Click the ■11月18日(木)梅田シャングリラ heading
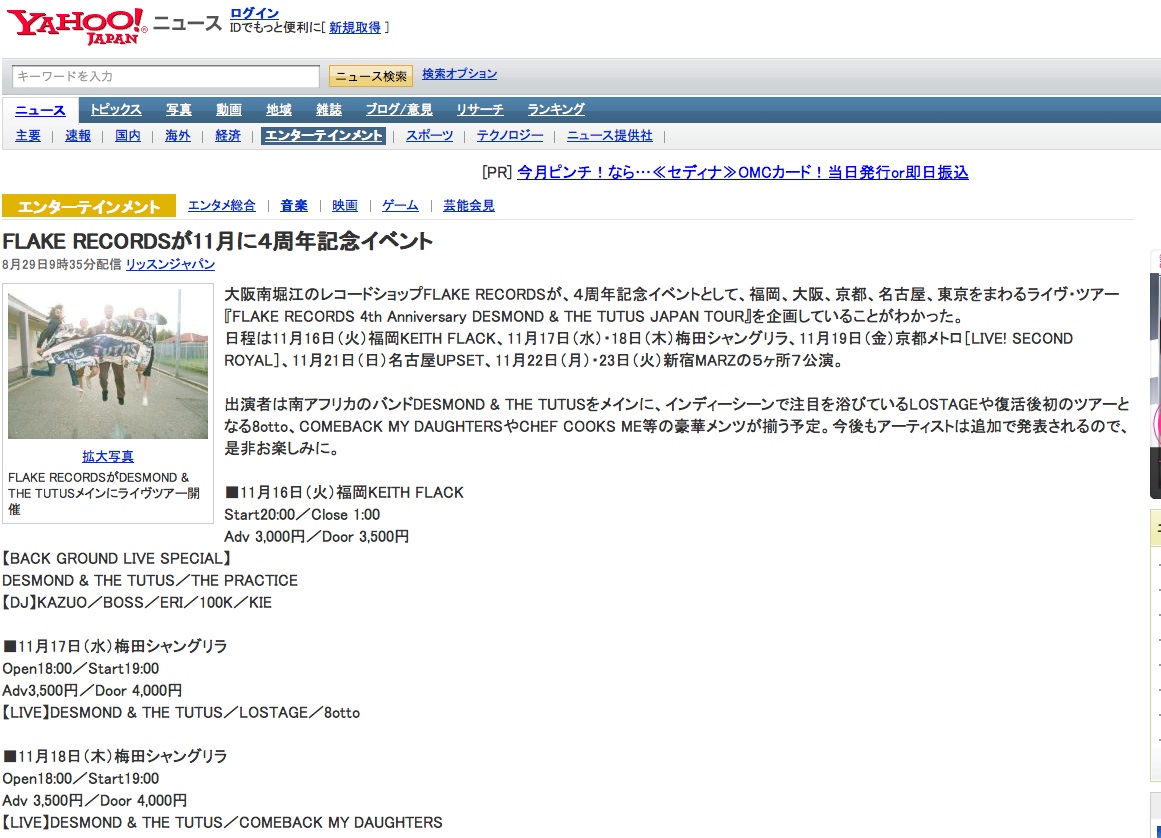The height and width of the screenshot is (838, 1161). coord(115,757)
